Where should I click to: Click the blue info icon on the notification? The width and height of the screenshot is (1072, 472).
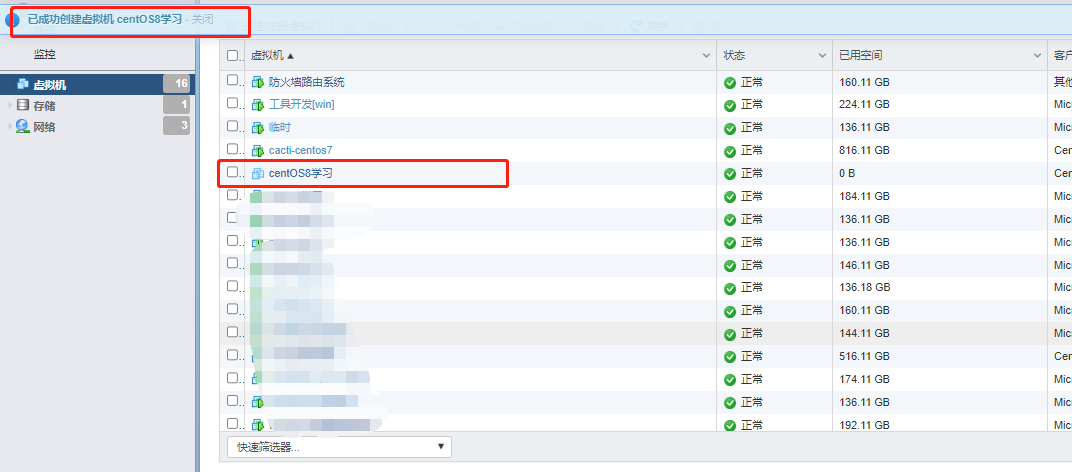tap(12, 19)
